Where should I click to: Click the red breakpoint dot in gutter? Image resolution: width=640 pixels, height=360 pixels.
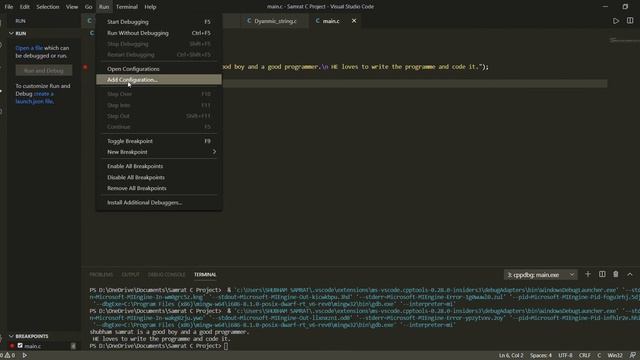[x=85, y=67]
